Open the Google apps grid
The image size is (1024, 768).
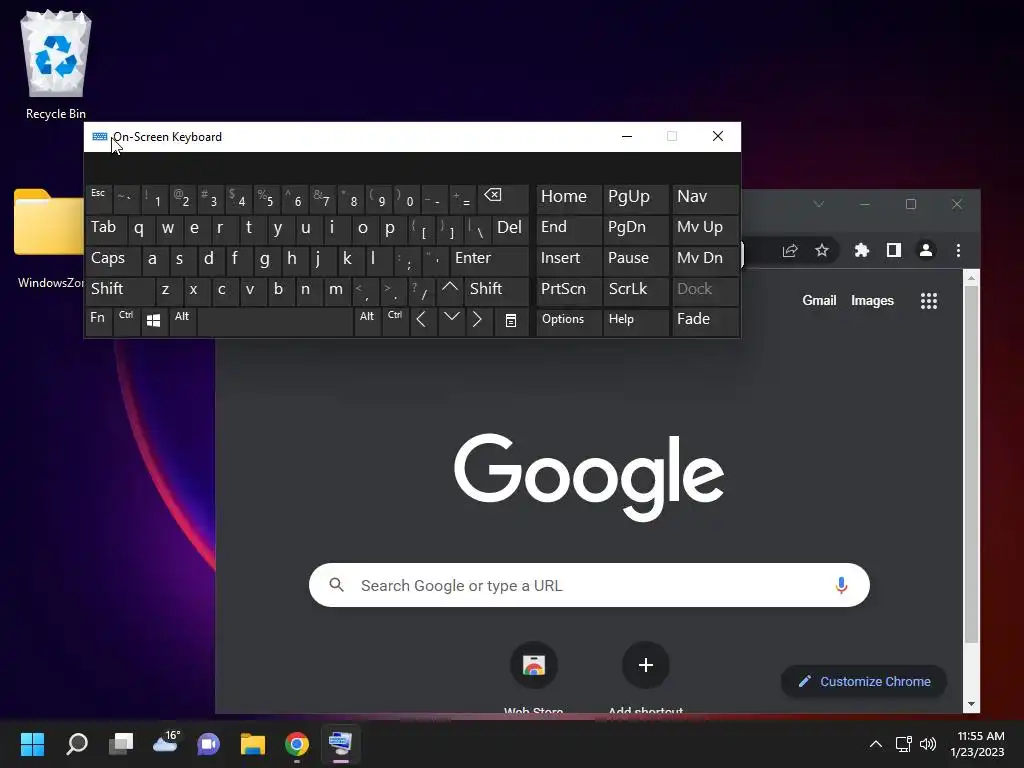pyautogui.click(x=929, y=301)
